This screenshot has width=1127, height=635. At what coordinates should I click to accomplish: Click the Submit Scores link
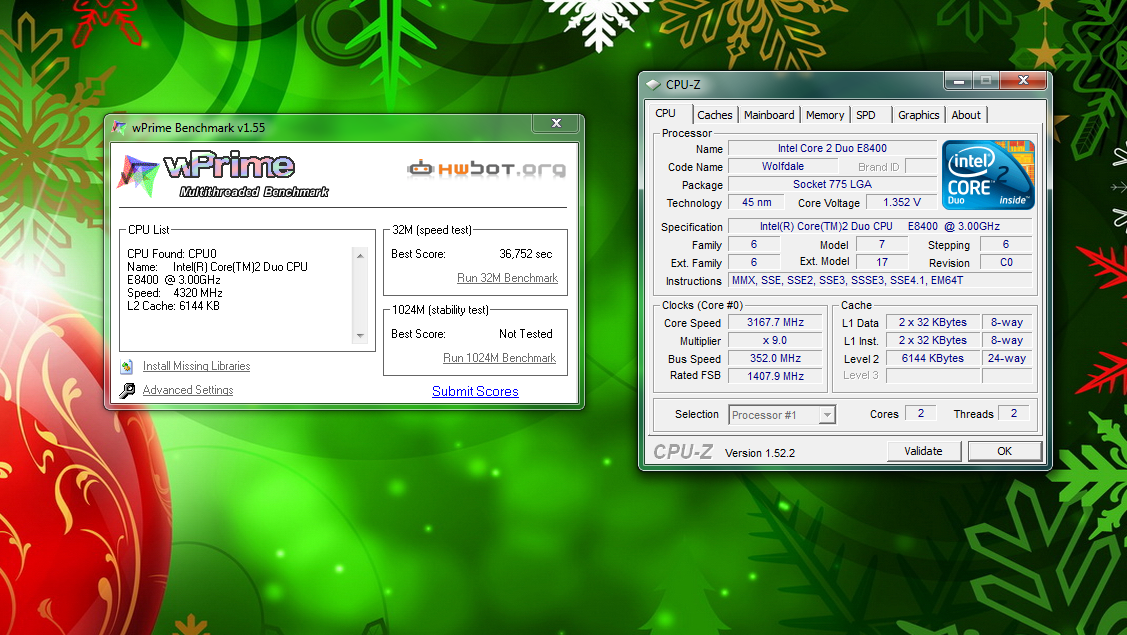[x=475, y=391]
